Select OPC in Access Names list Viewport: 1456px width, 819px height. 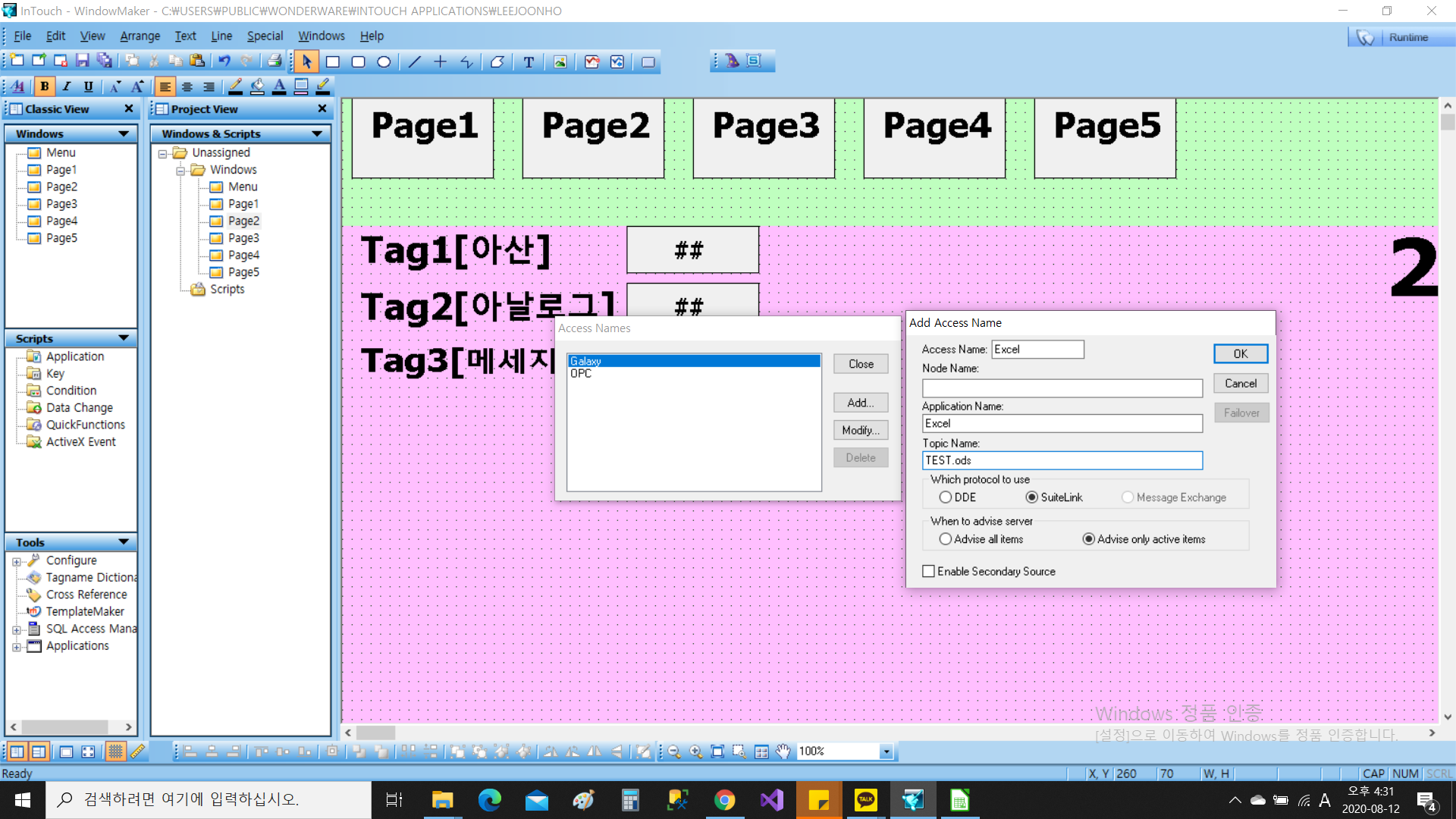pos(694,374)
